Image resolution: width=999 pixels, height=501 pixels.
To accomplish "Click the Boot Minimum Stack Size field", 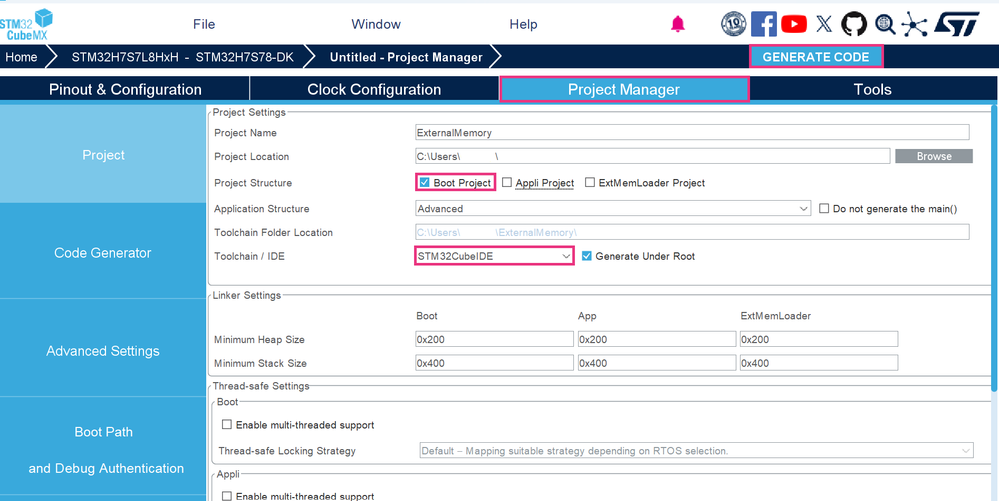I will [x=494, y=363].
